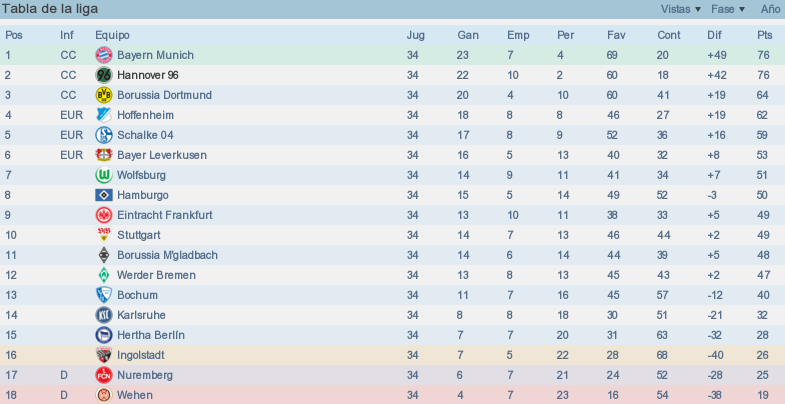Click the Hertha Berlín club logo
The height and width of the screenshot is (404, 785).
click(x=104, y=335)
